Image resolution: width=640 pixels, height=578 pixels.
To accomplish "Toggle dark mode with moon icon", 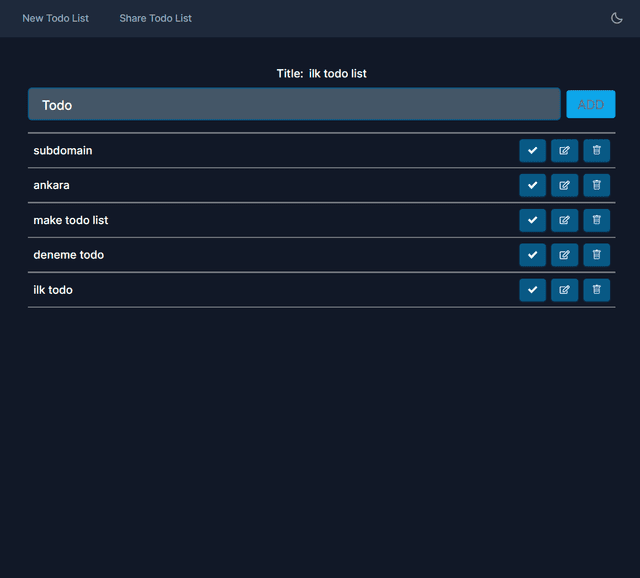I will pos(617,18).
